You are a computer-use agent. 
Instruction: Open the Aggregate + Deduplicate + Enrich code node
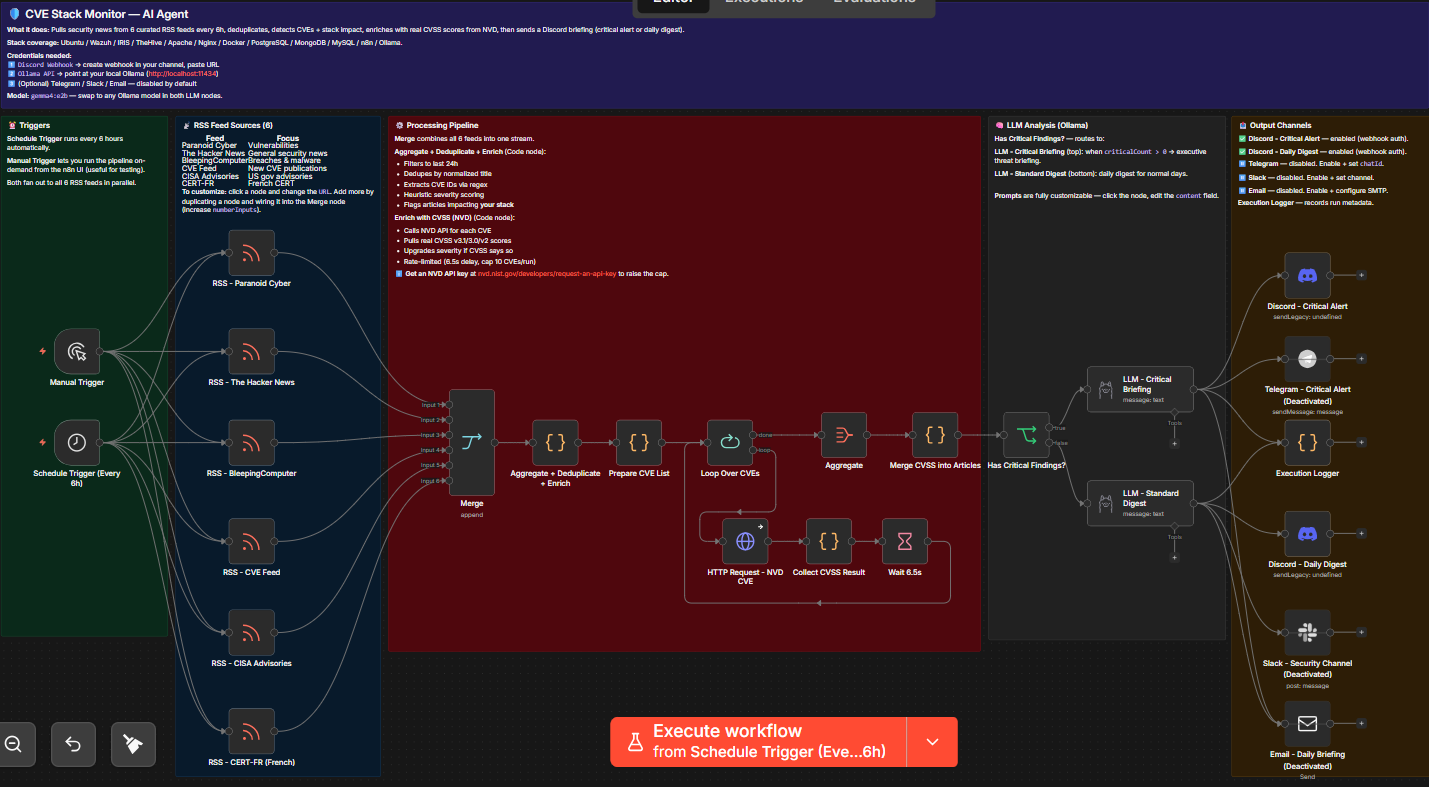555,442
